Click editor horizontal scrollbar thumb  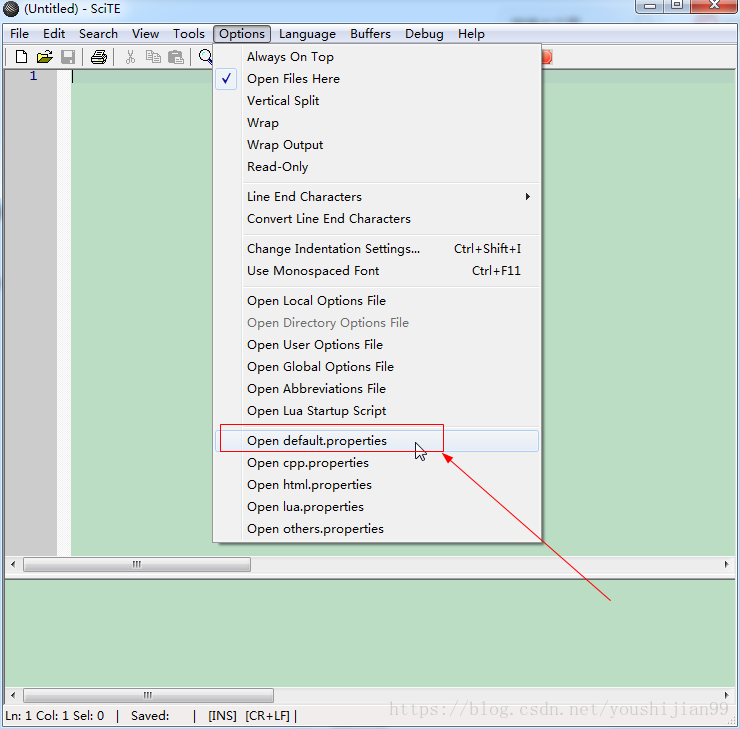tap(137, 564)
